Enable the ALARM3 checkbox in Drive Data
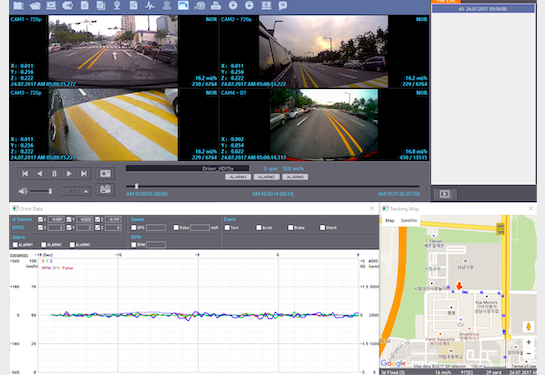This screenshot has width=545, height=375. (x=72, y=245)
